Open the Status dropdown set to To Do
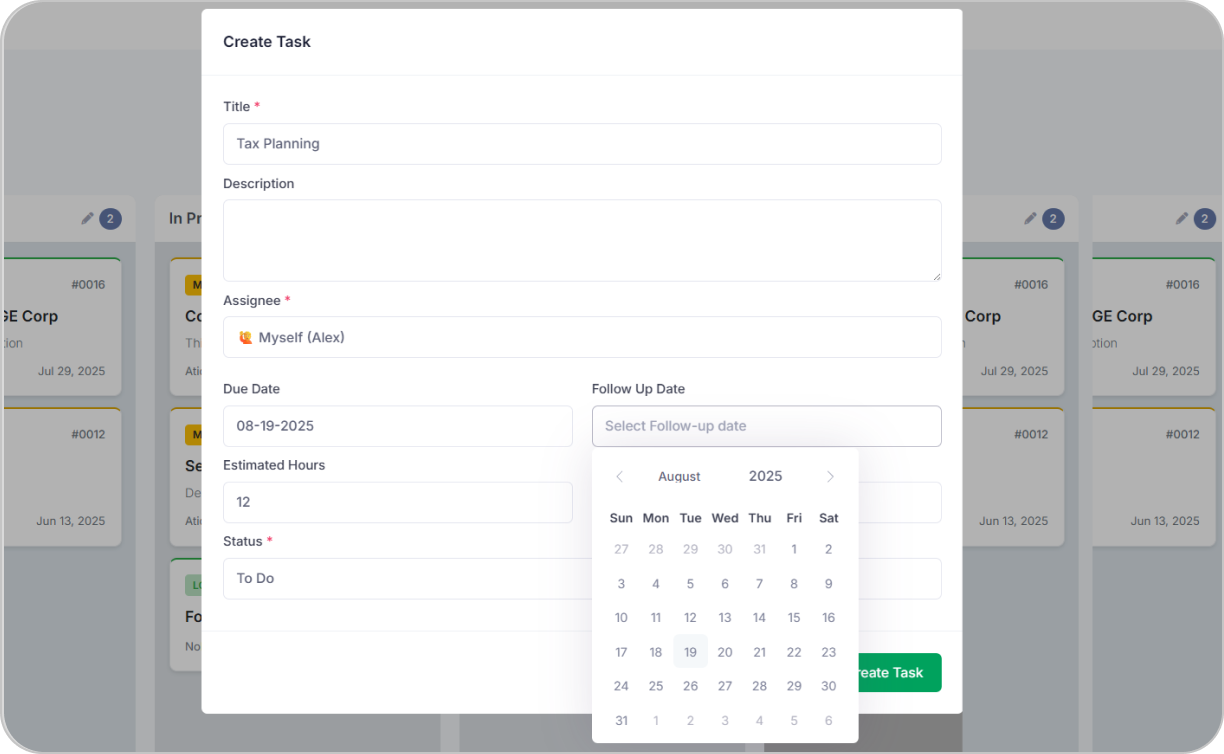The height and width of the screenshot is (754, 1224). click(400, 578)
